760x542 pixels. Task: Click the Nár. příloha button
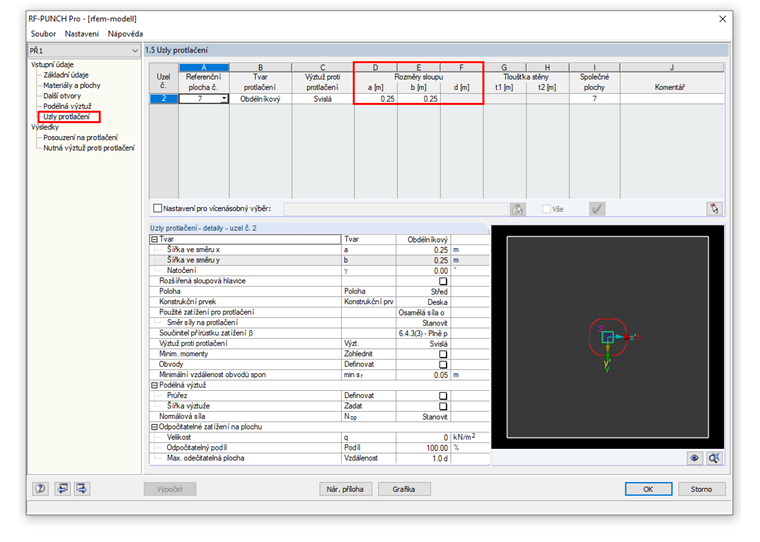pos(345,489)
